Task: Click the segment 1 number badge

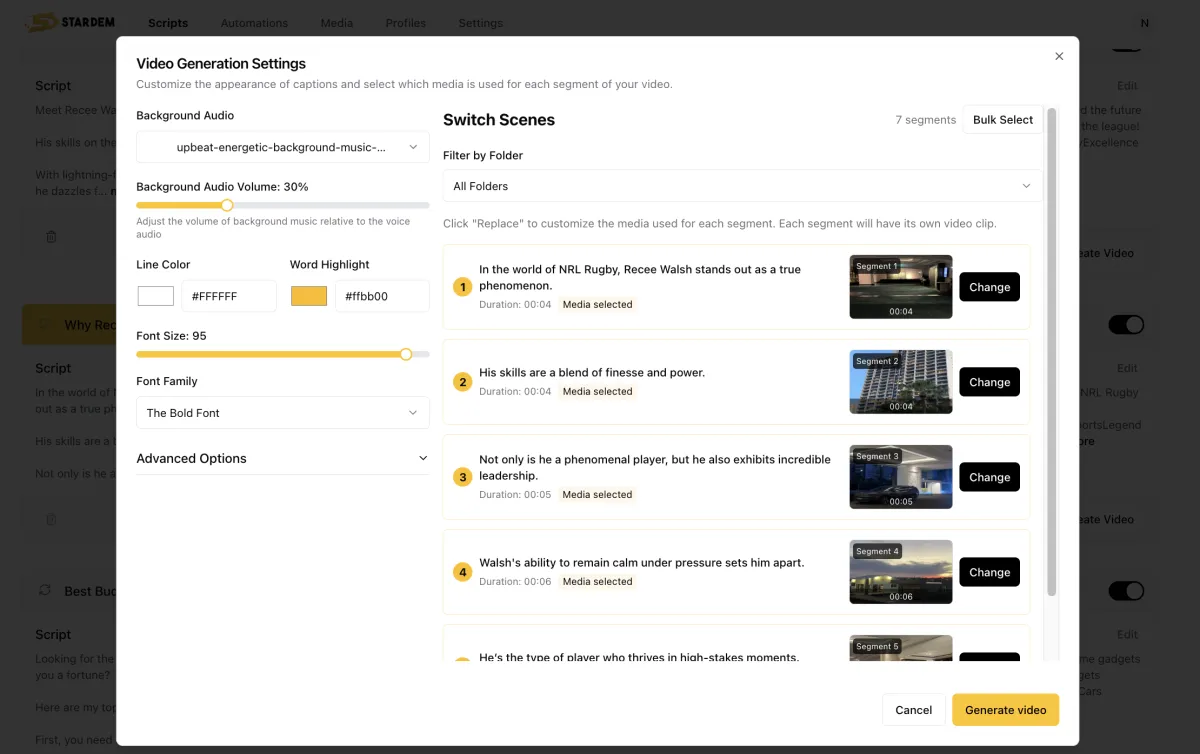Action: pos(462,287)
